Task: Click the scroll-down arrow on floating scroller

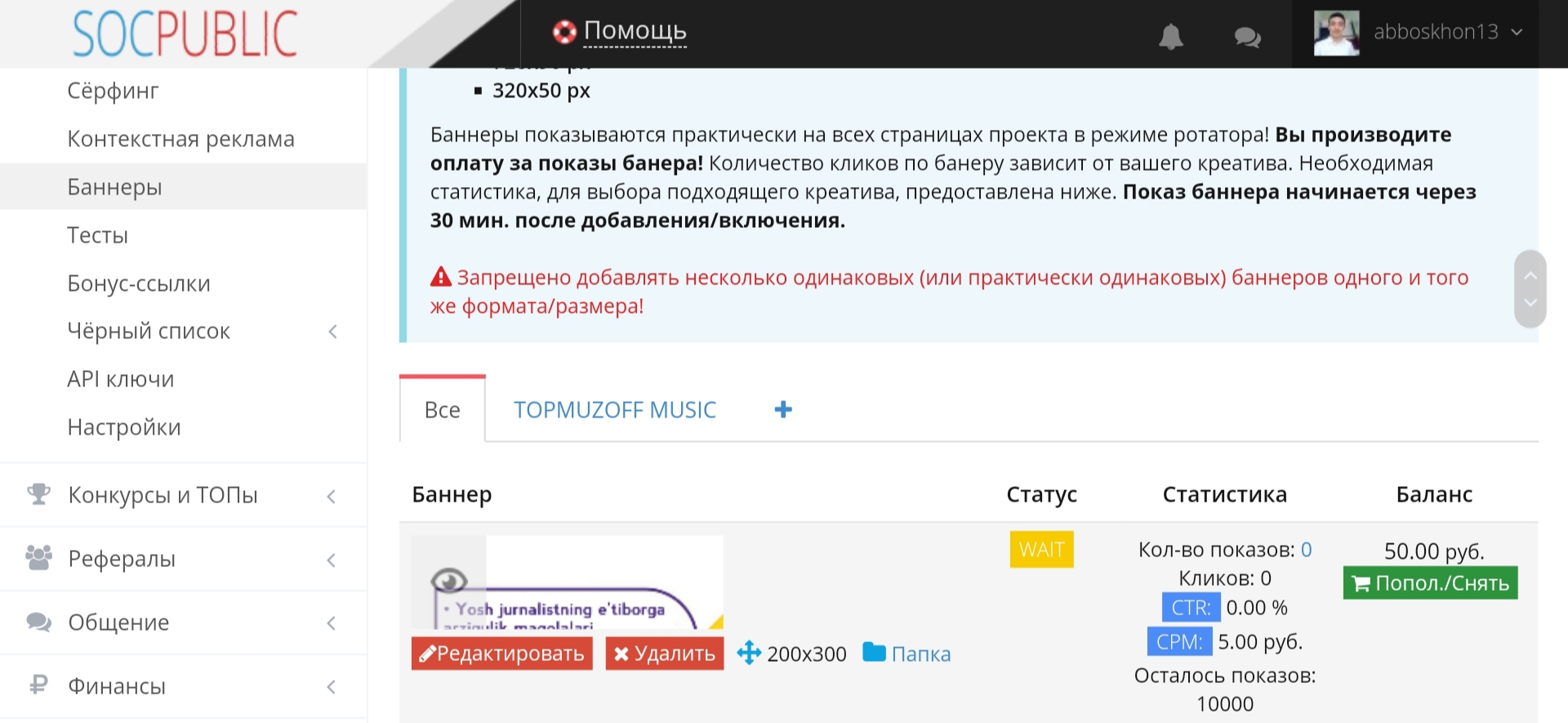Action: click(x=1530, y=303)
